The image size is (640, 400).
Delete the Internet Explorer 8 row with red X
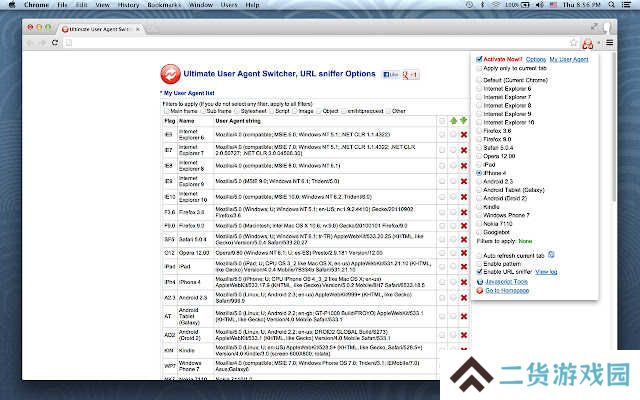(464, 166)
